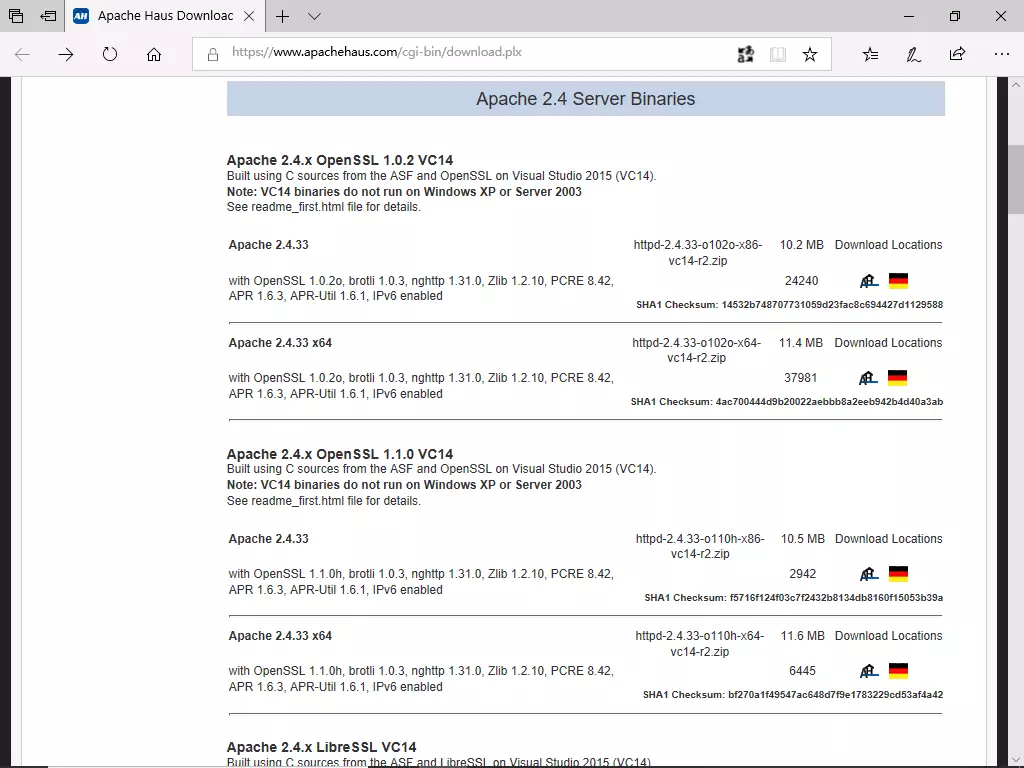
Task: Click download count 6445
Action: (803, 671)
